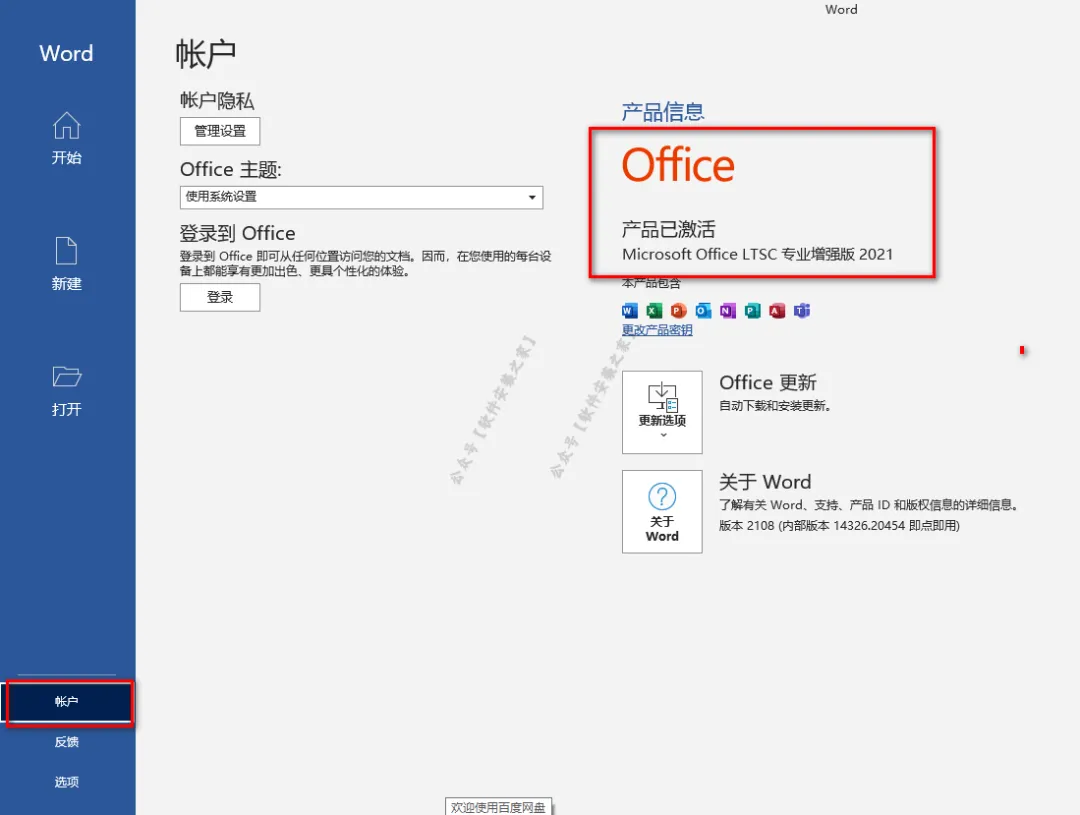Click the 版本 2108 version text
Viewport: 1080px width, 815px height.
coord(839,526)
